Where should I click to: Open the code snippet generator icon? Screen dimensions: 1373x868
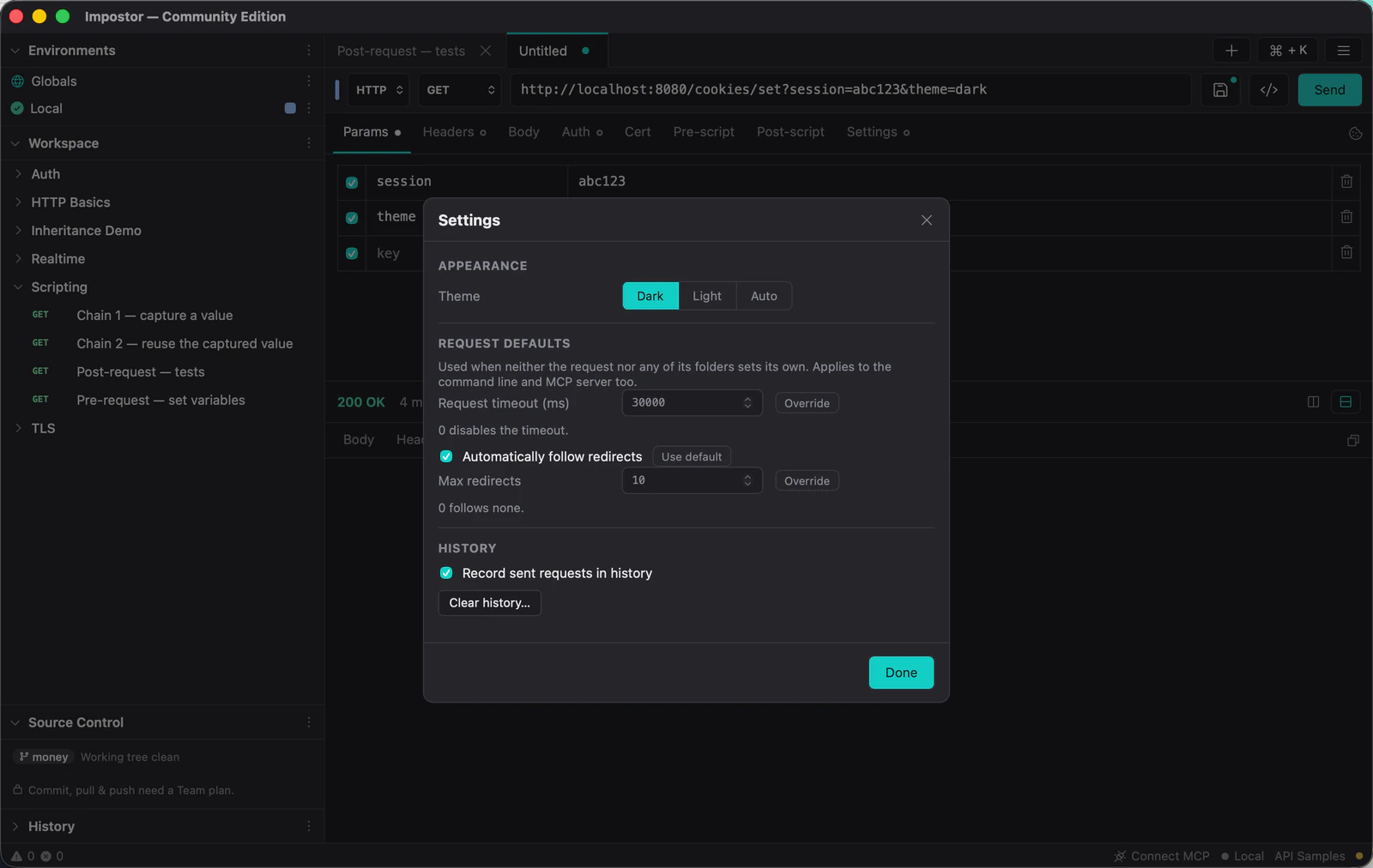tap(1269, 90)
